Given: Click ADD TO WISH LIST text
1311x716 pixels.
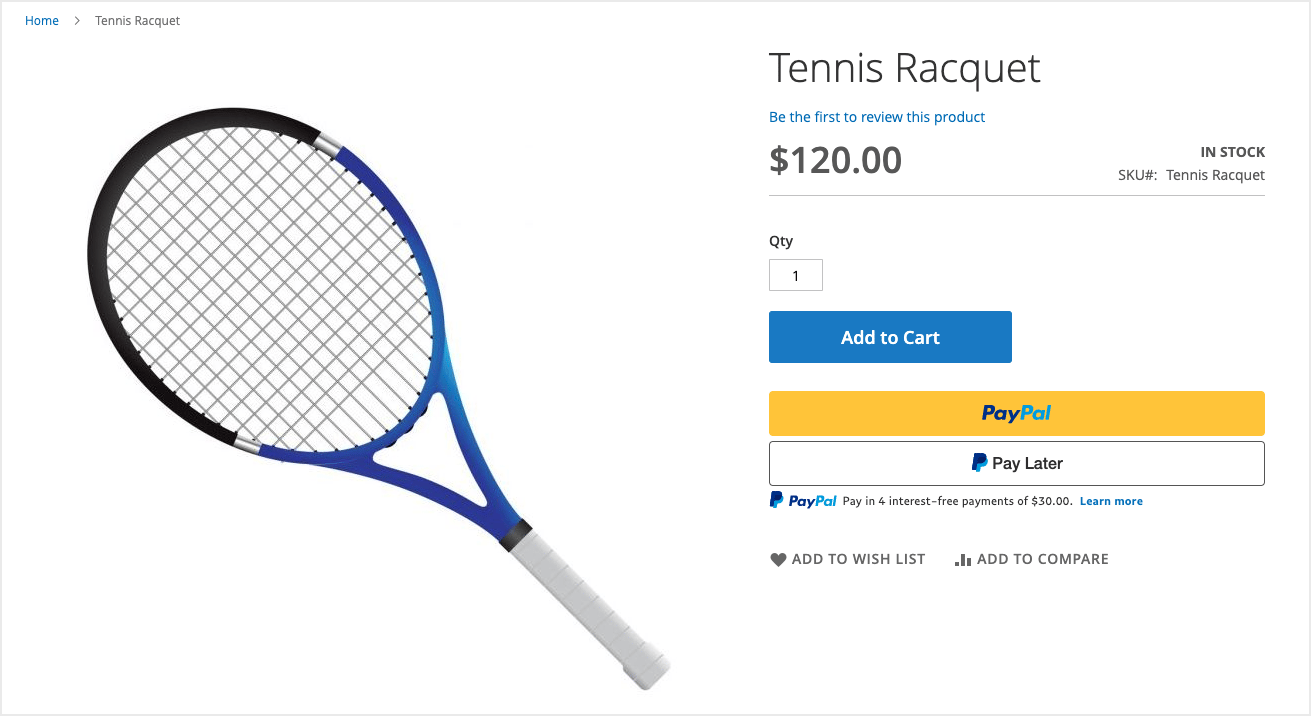Looking at the screenshot, I should [x=859, y=559].
